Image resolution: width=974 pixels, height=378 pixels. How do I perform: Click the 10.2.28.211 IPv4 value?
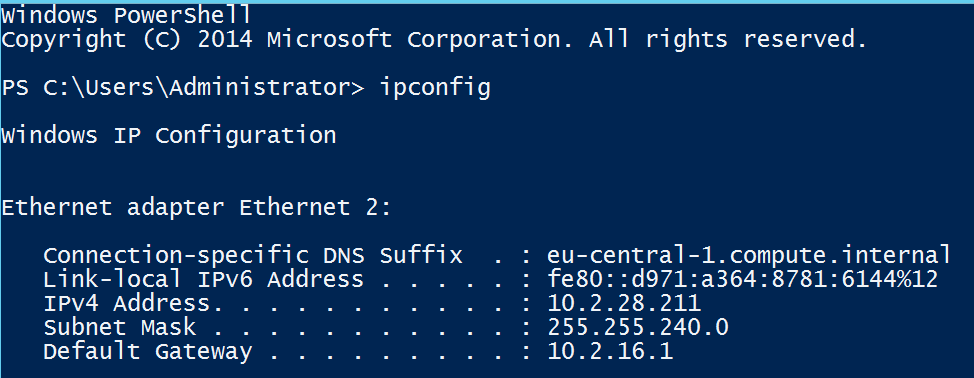pyautogui.click(x=624, y=304)
